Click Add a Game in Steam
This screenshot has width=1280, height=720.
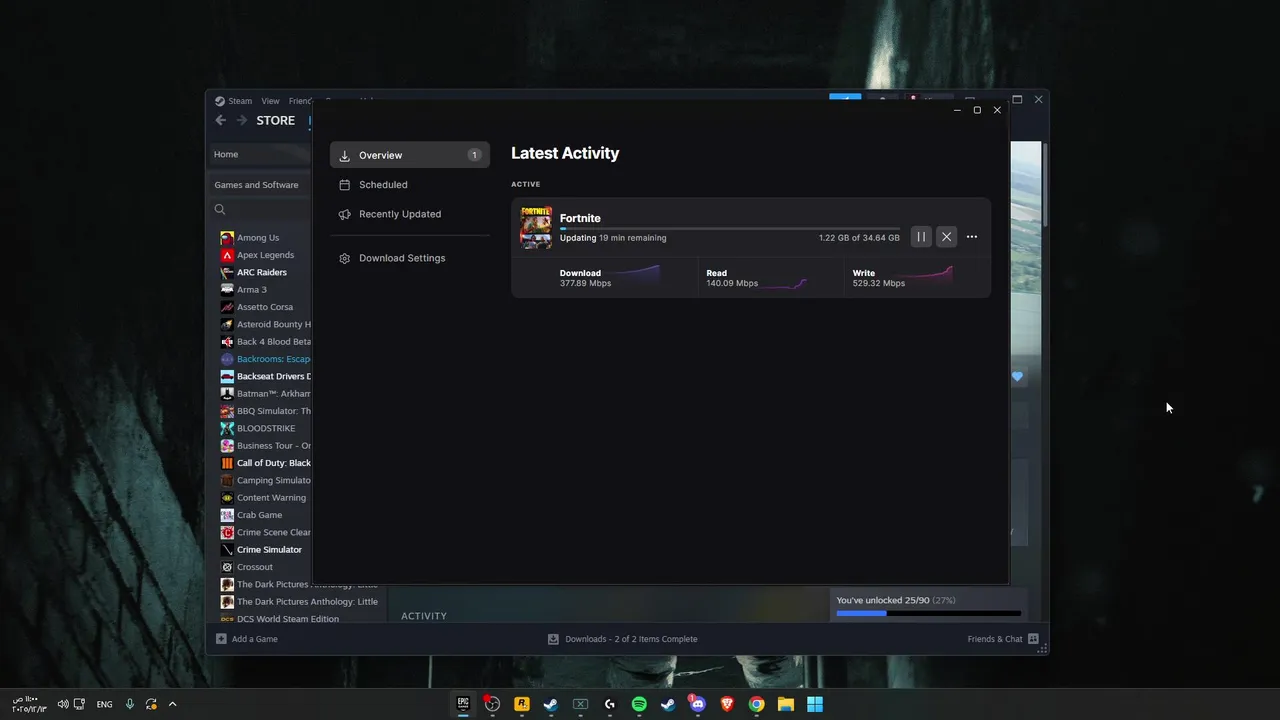pyautogui.click(x=247, y=639)
